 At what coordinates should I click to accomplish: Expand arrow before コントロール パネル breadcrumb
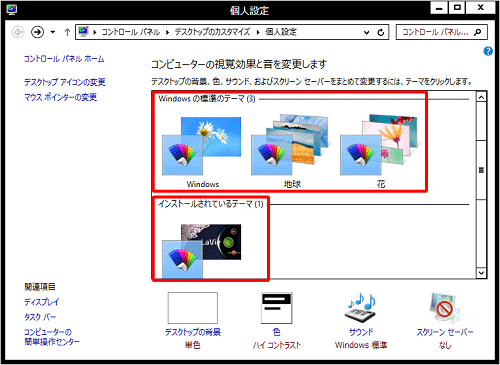coord(95,32)
